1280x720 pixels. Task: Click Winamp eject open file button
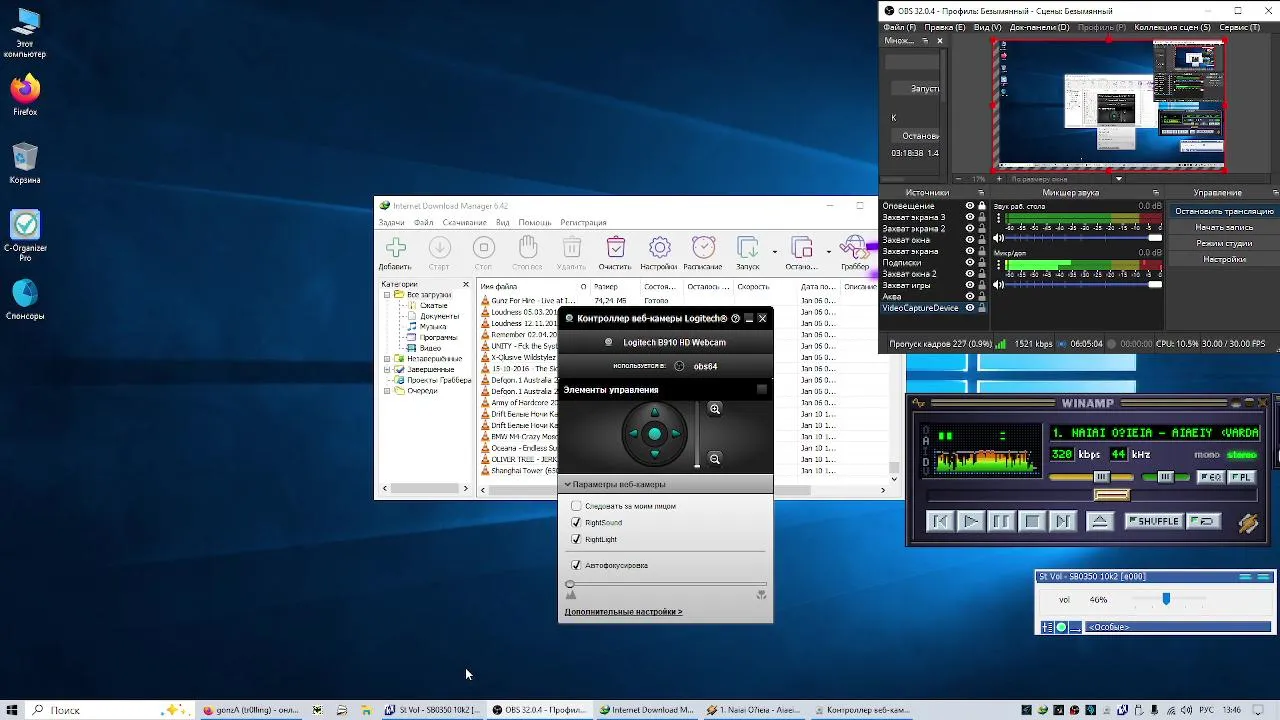(1100, 521)
